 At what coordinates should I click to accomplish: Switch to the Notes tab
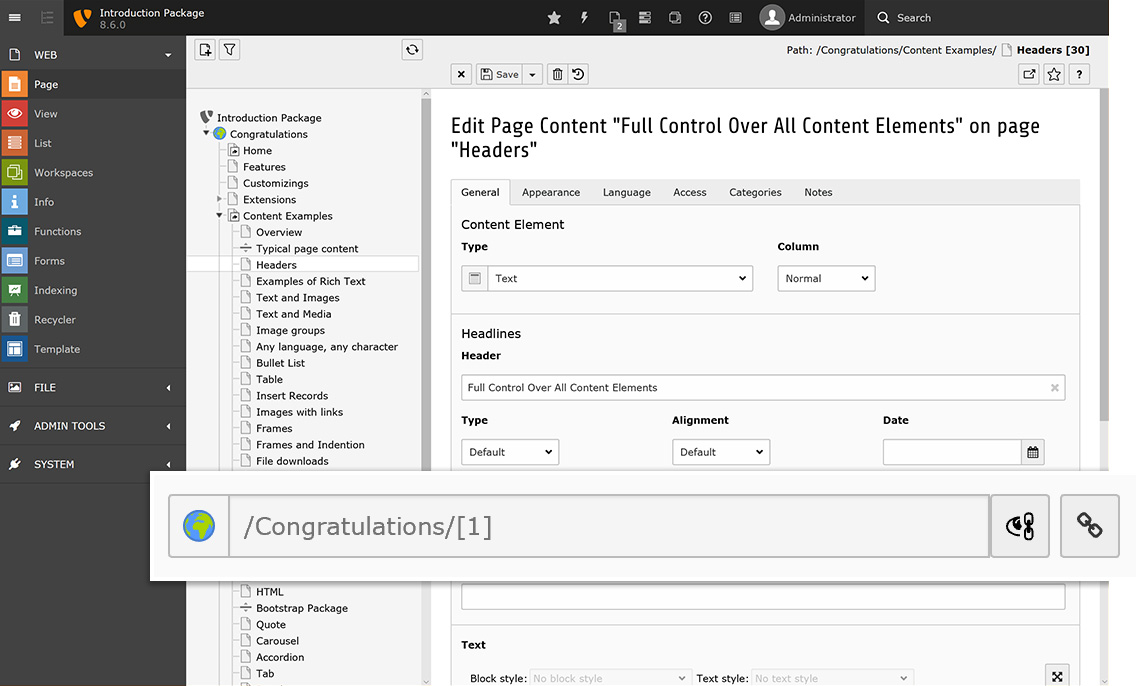818,193
